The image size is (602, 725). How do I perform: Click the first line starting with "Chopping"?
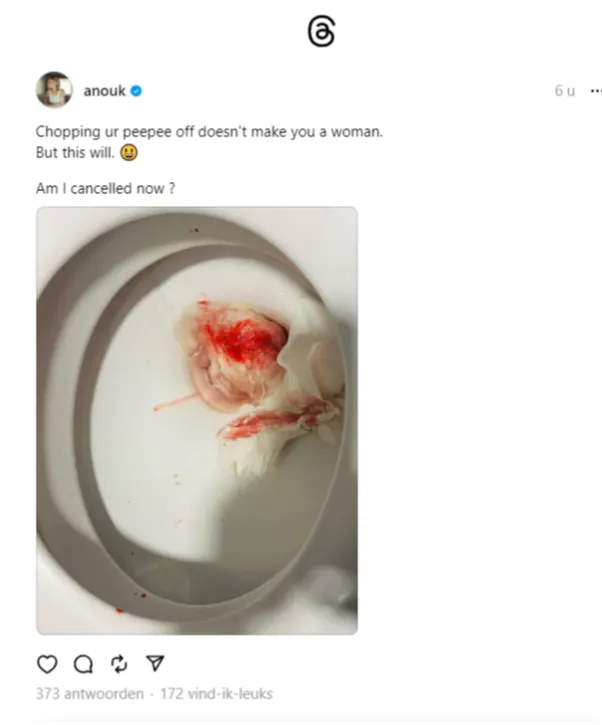click(208, 132)
